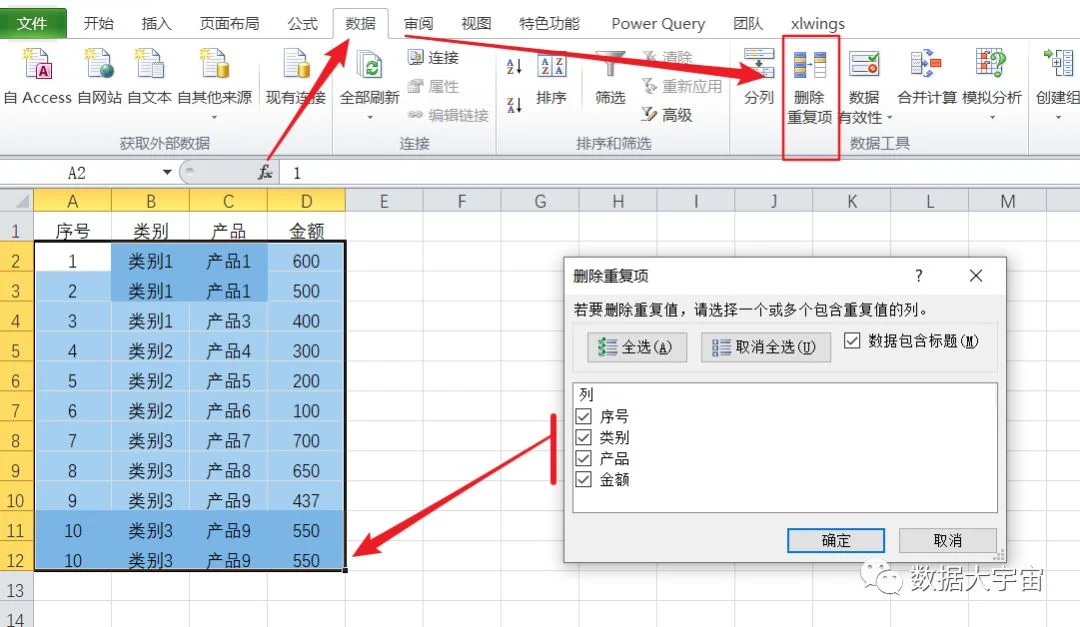Image resolution: width=1080 pixels, height=627 pixels.
Task: Switch to the 公式 (Formulas) tab
Action: click(x=302, y=23)
